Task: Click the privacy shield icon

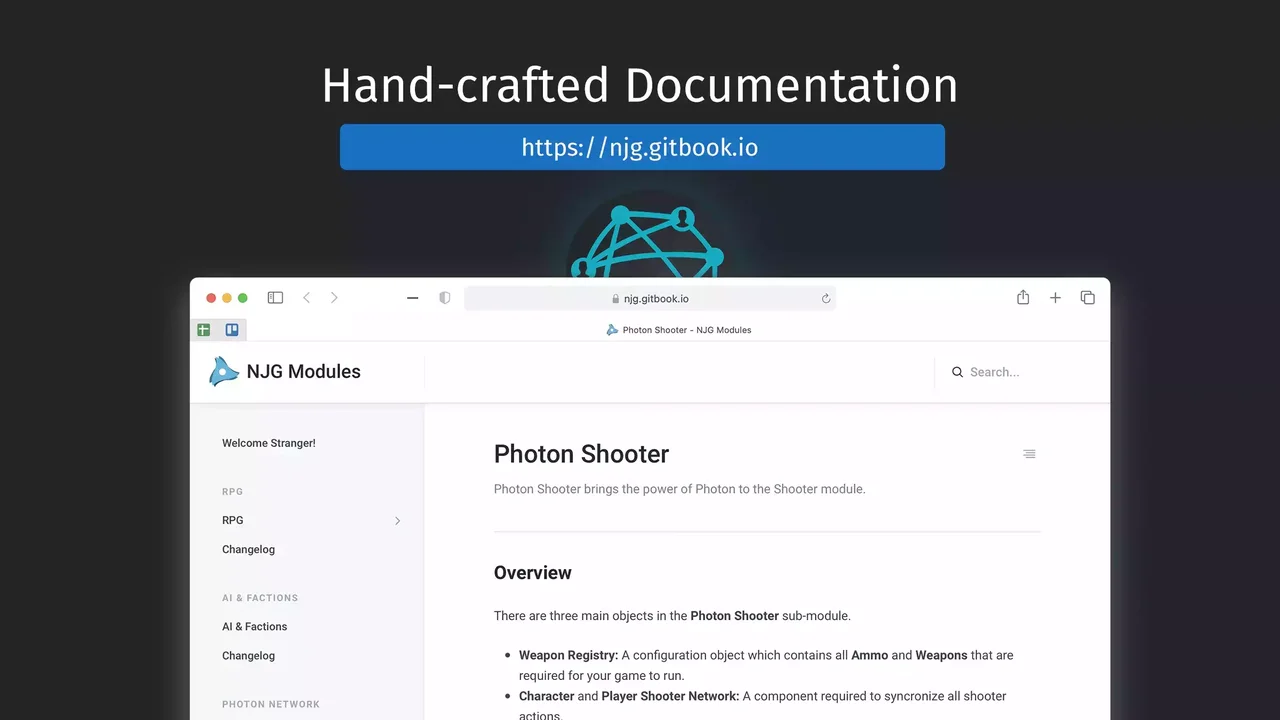Action: click(x=445, y=298)
